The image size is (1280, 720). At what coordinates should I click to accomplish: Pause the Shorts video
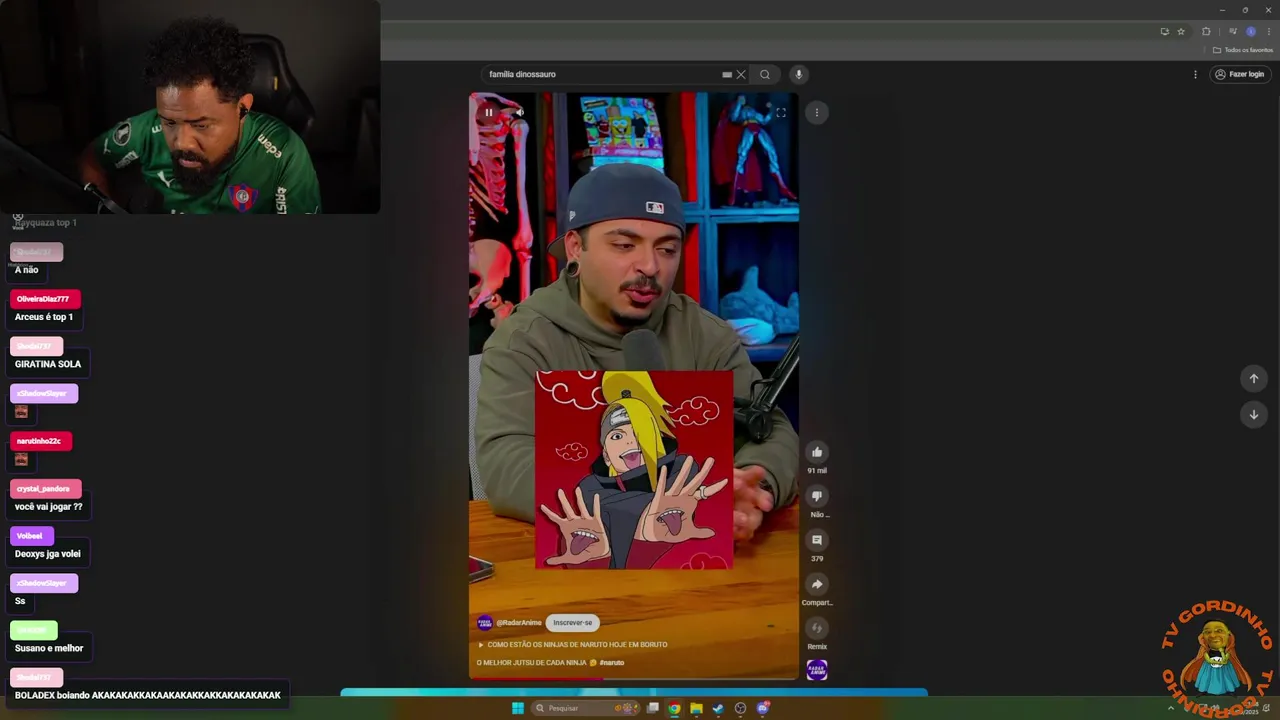click(x=488, y=113)
